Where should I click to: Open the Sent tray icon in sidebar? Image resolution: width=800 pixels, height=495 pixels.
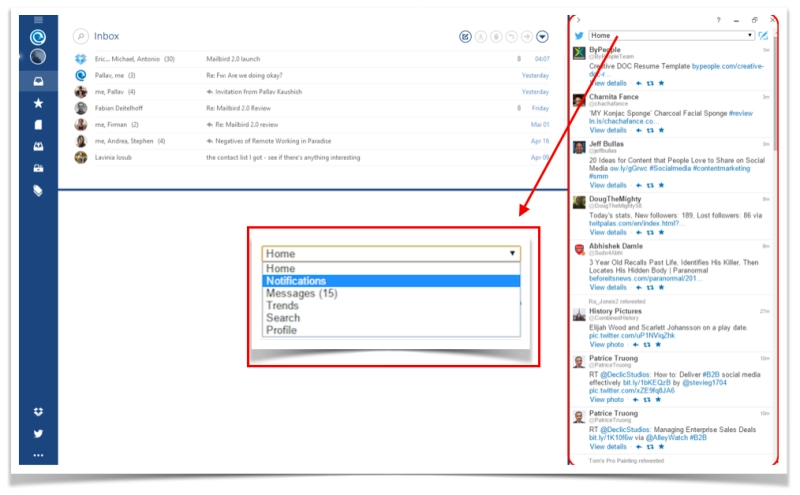[38, 147]
